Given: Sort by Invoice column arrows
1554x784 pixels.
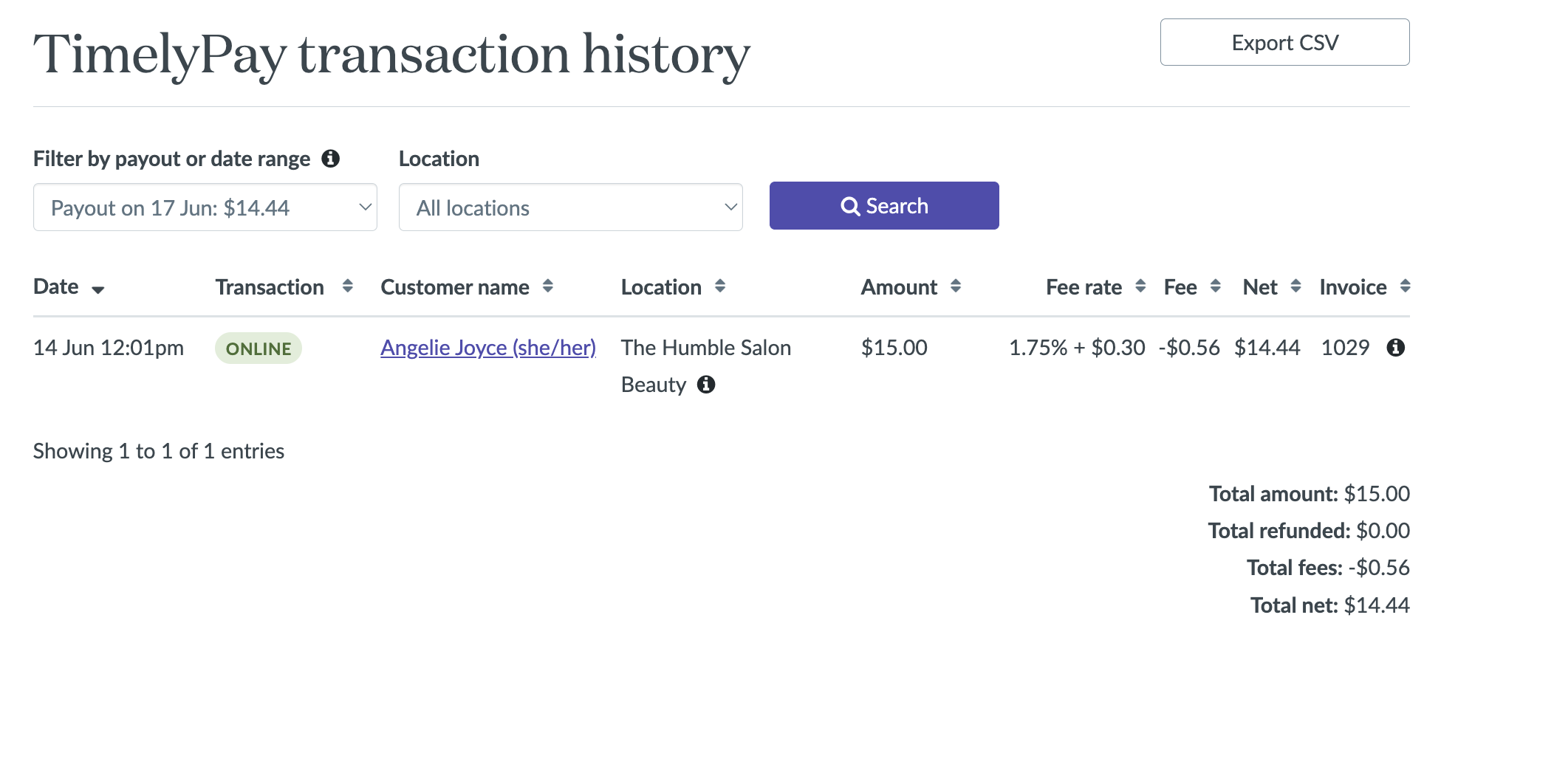Looking at the screenshot, I should click(1405, 286).
